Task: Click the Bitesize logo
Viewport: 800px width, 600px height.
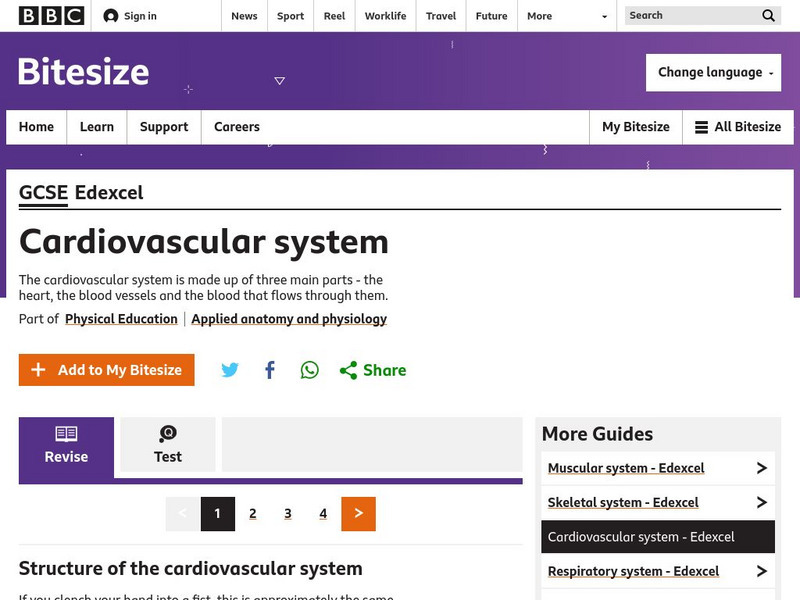Action: pos(84,71)
